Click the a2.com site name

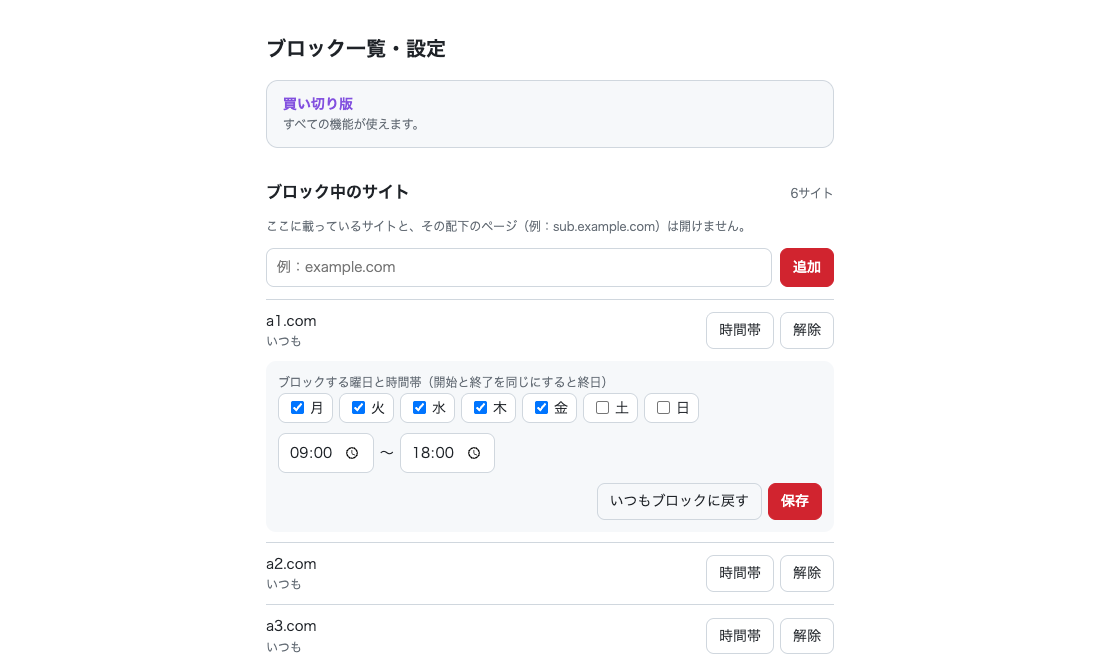(291, 564)
